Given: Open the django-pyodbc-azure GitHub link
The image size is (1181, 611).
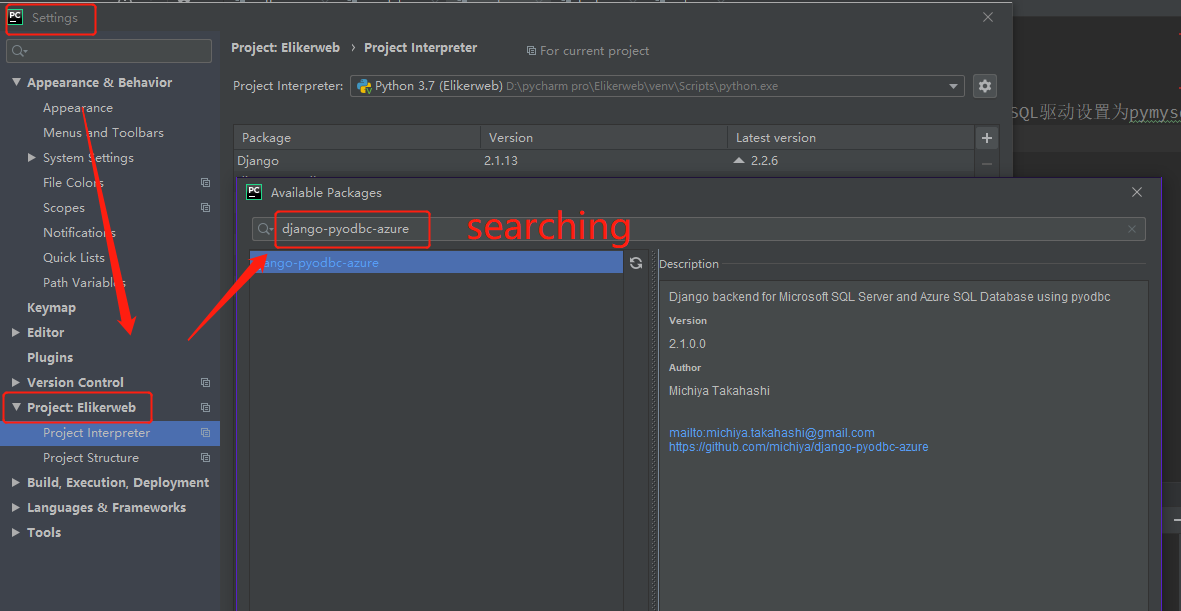Looking at the screenshot, I should pos(798,447).
